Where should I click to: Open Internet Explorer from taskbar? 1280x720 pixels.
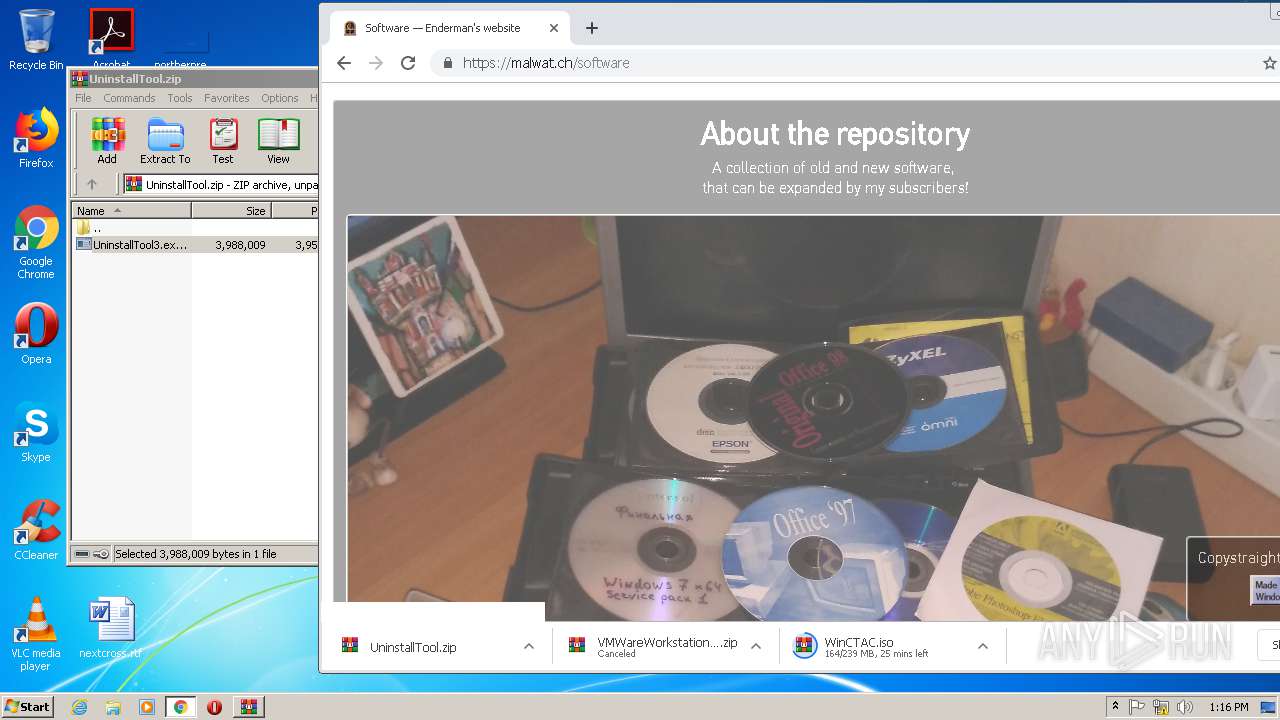79,707
